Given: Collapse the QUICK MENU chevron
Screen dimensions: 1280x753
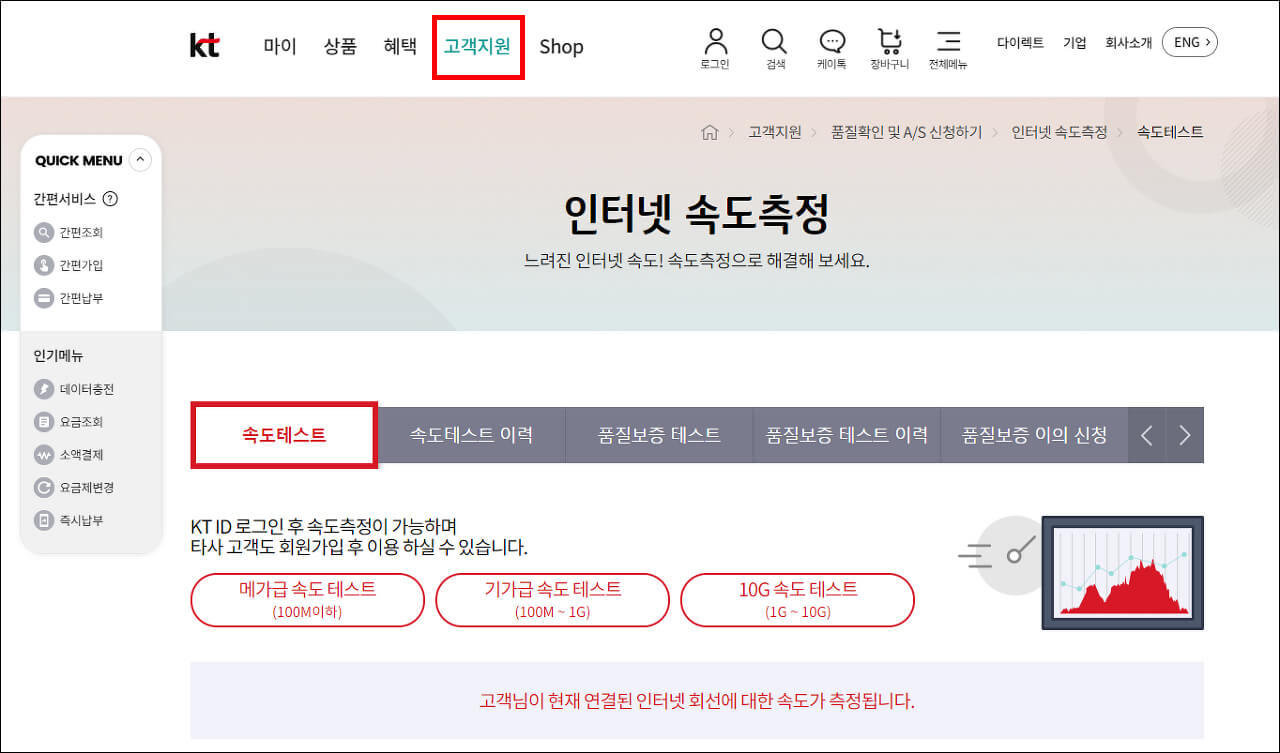Looking at the screenshot, I should 140,159.
